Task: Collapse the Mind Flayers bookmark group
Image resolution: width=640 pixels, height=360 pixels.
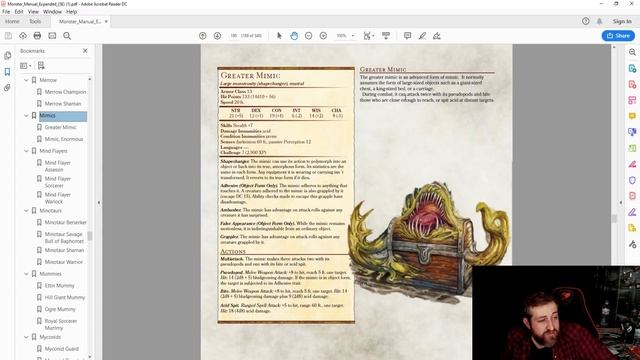Action: tap(26, 151)
